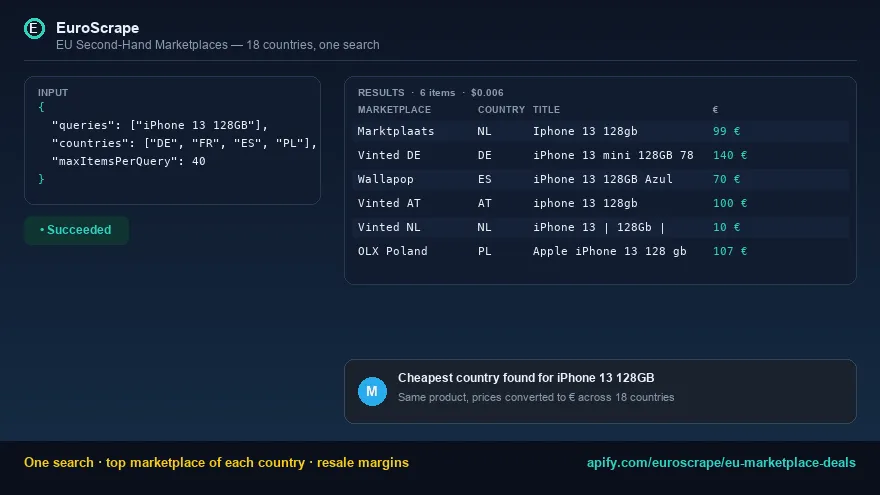Viewport: 880px width, 495px height.
Task: Select the Vinted AT marketplace cell
Action: (389, 203)
